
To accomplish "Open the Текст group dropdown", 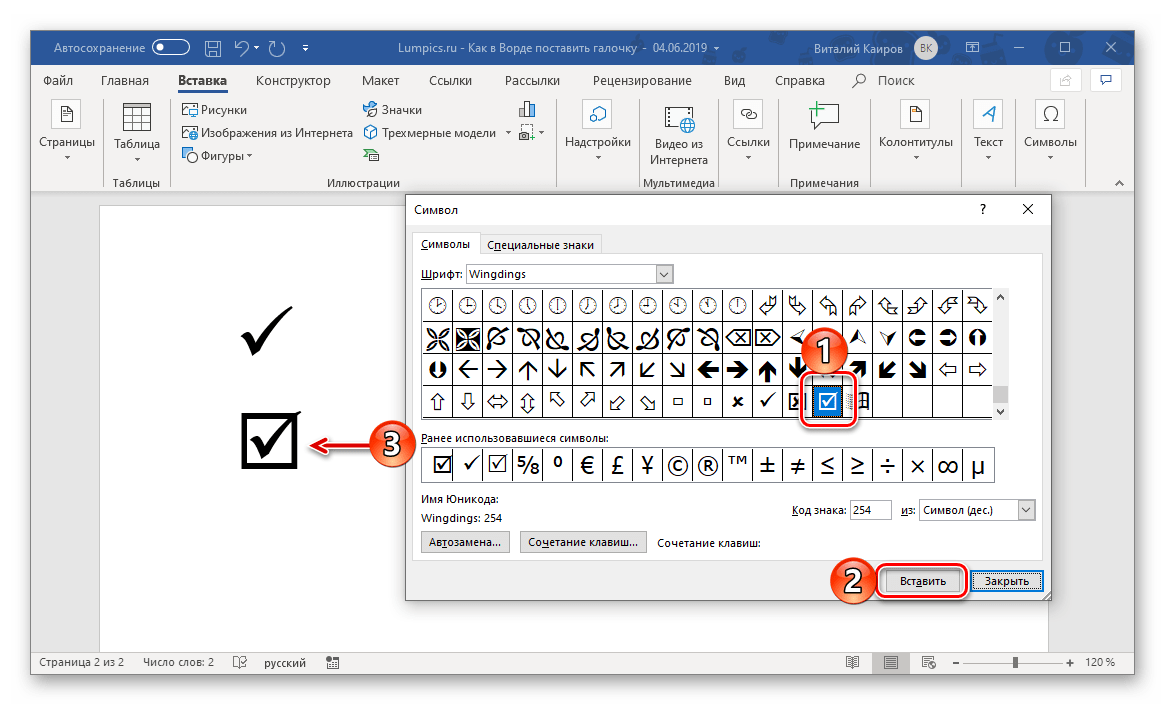I will [x=988, y=131].
